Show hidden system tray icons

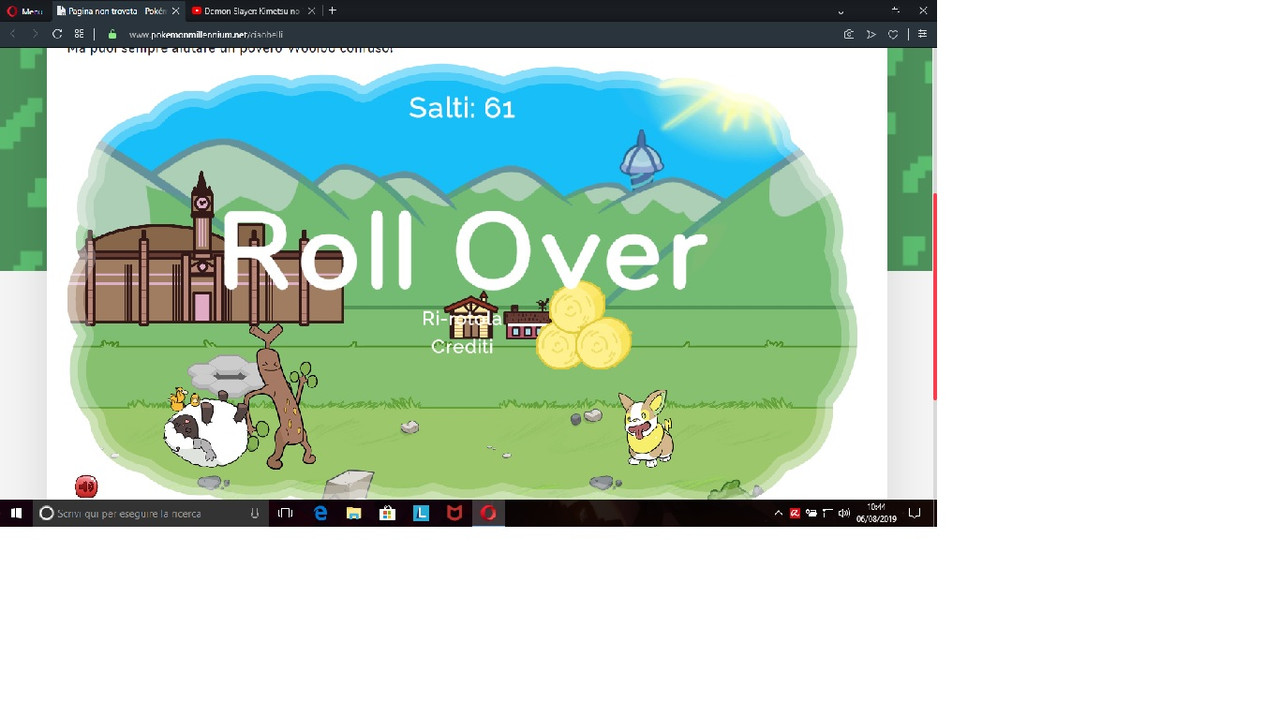click(x=779, y=513)
